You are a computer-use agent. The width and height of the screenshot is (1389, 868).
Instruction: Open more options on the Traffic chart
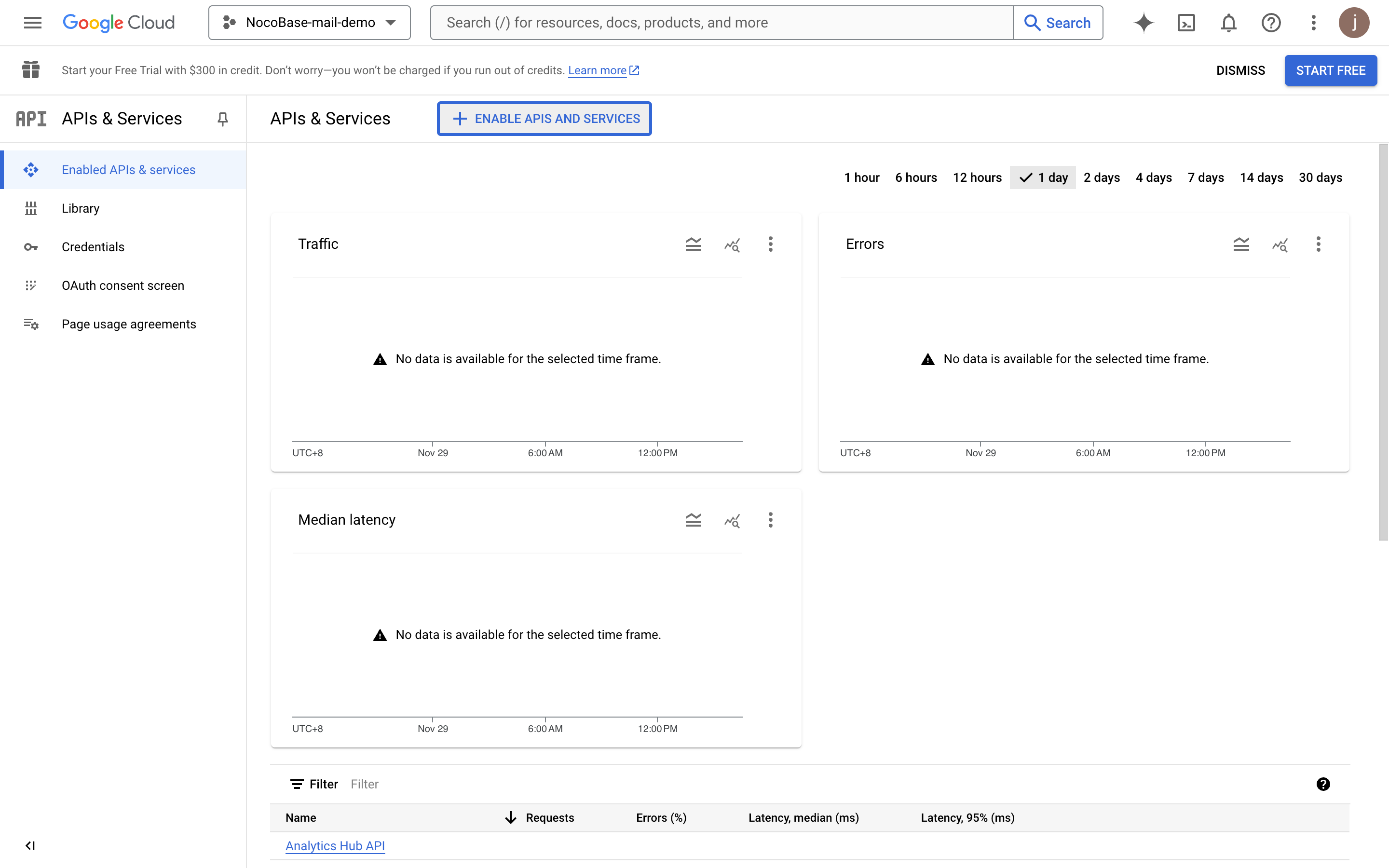click(x=770, y=244)
